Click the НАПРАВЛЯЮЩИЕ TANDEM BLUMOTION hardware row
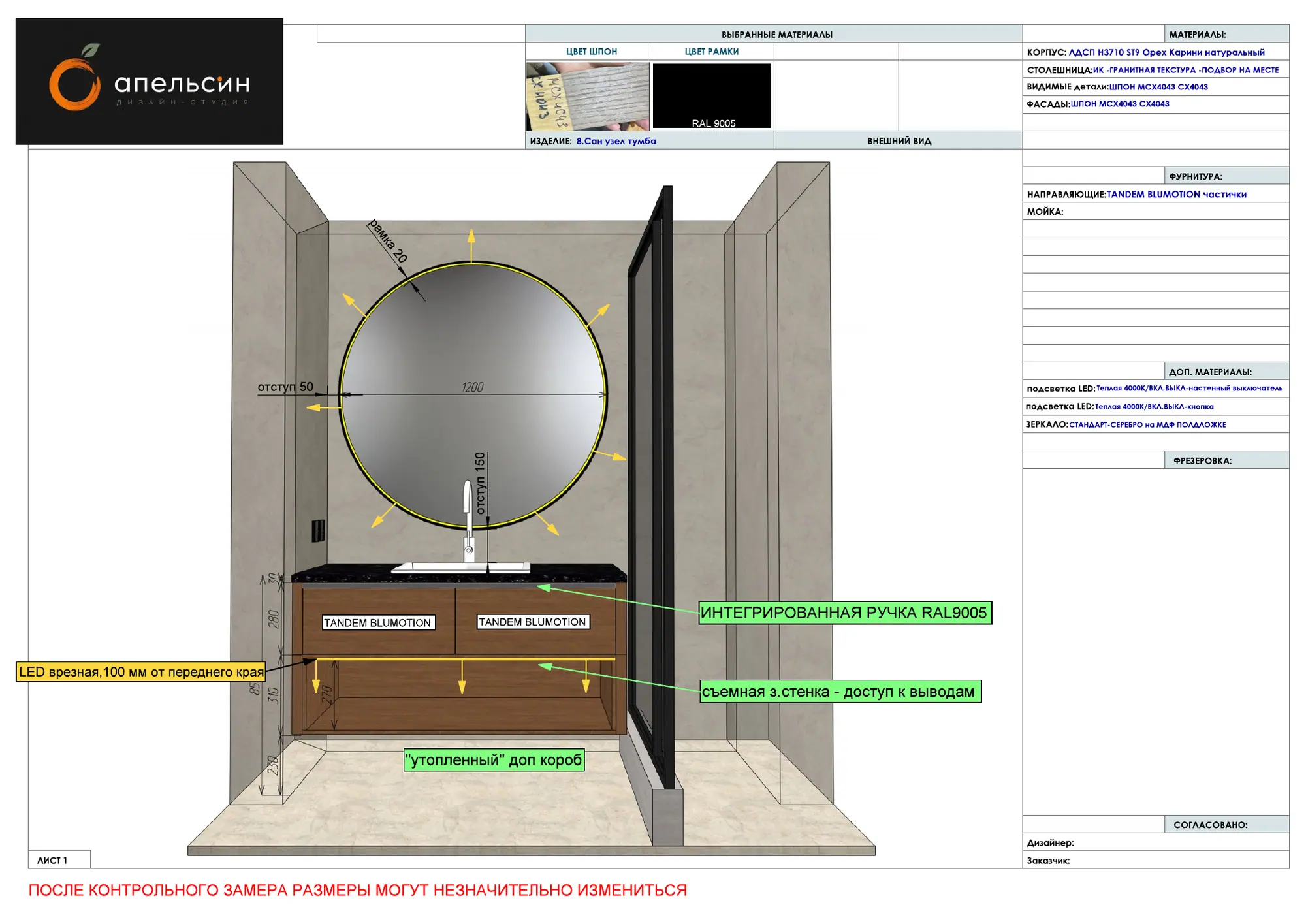The width and height of the screenshot is (1306, 924). pos(1156,194)
